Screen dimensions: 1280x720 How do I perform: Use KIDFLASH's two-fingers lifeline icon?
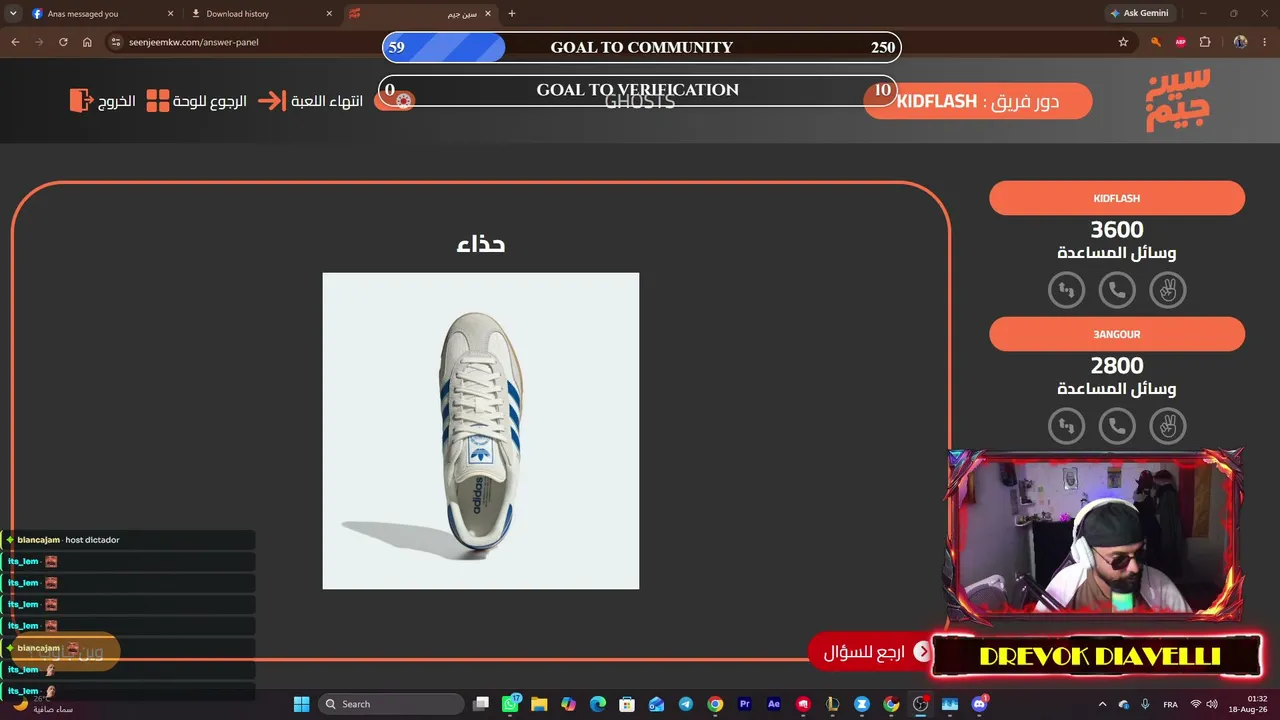(1167, 290)
